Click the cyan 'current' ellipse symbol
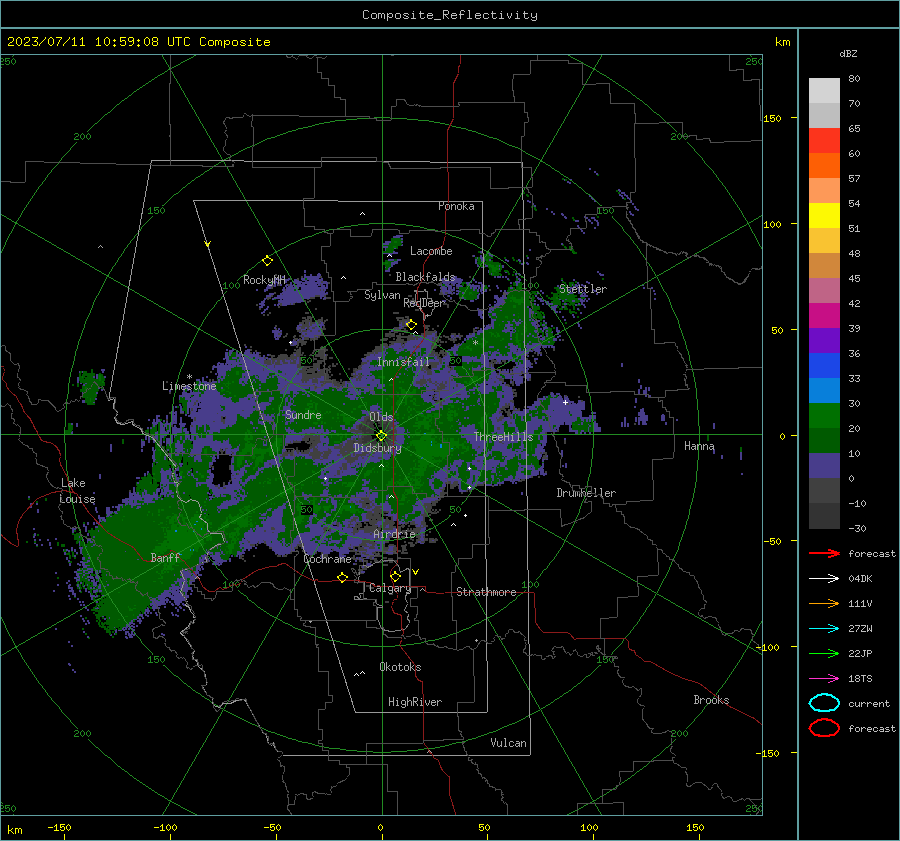The image size is (900, 841). (824, 703)
